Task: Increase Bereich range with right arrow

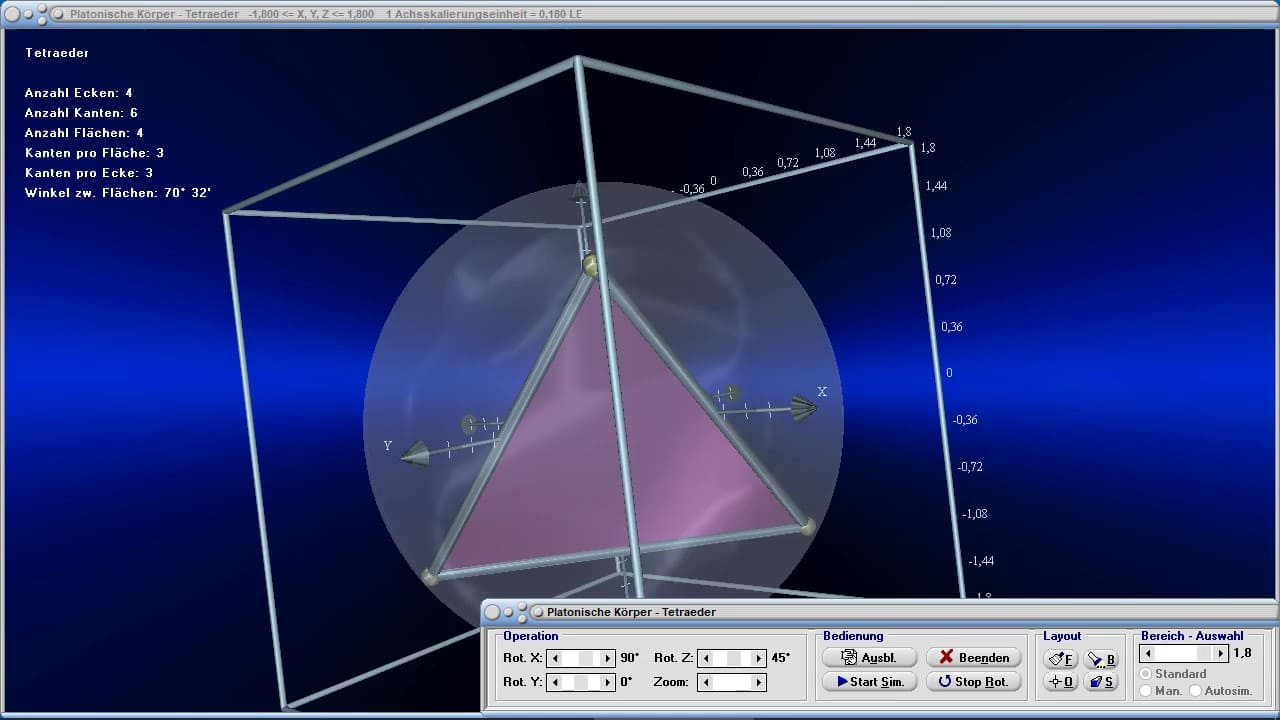Action: 1220,653
